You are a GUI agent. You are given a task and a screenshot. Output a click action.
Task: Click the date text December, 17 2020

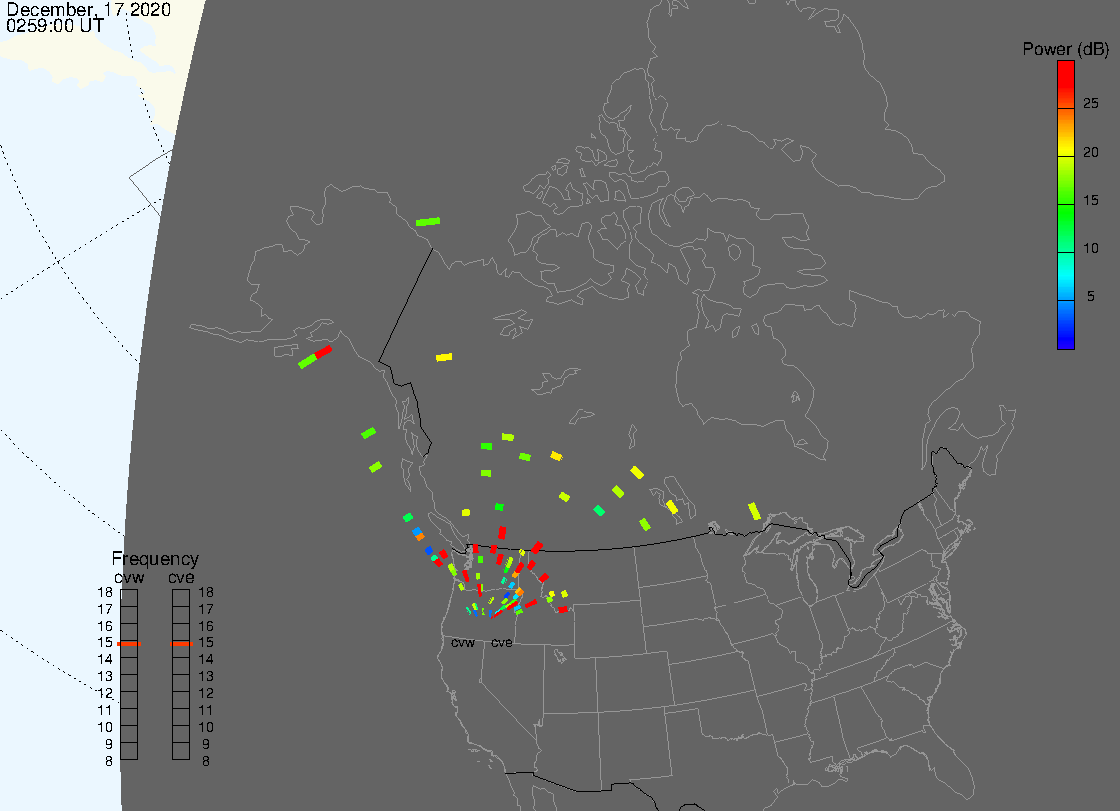pos(89,9)
